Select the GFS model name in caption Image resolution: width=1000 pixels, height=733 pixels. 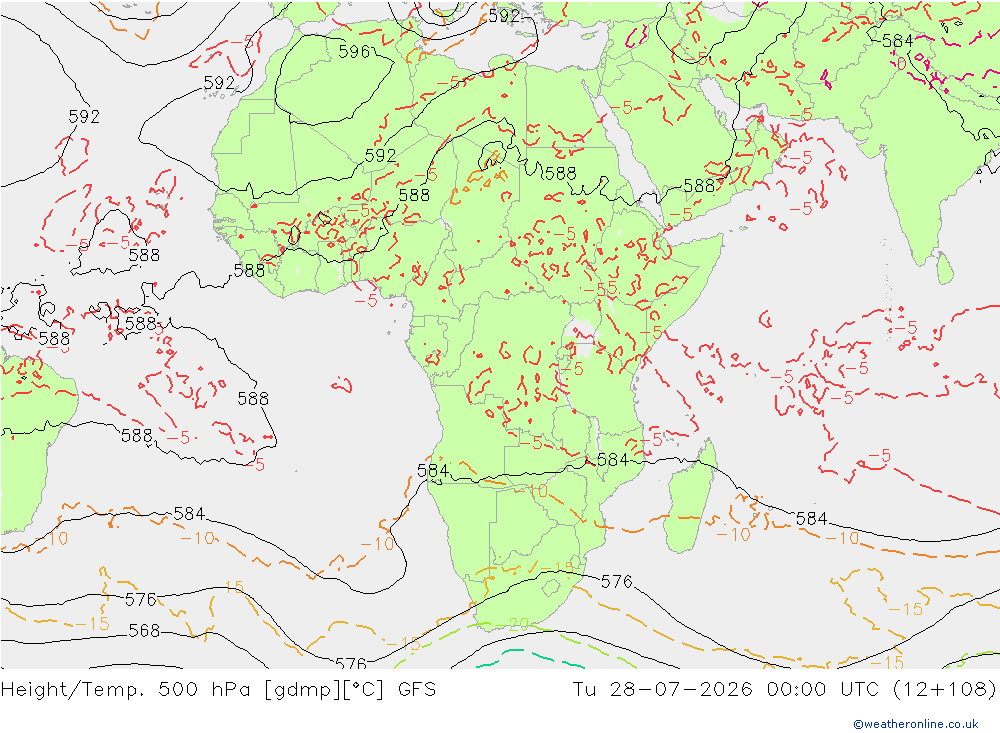(417, 690)
